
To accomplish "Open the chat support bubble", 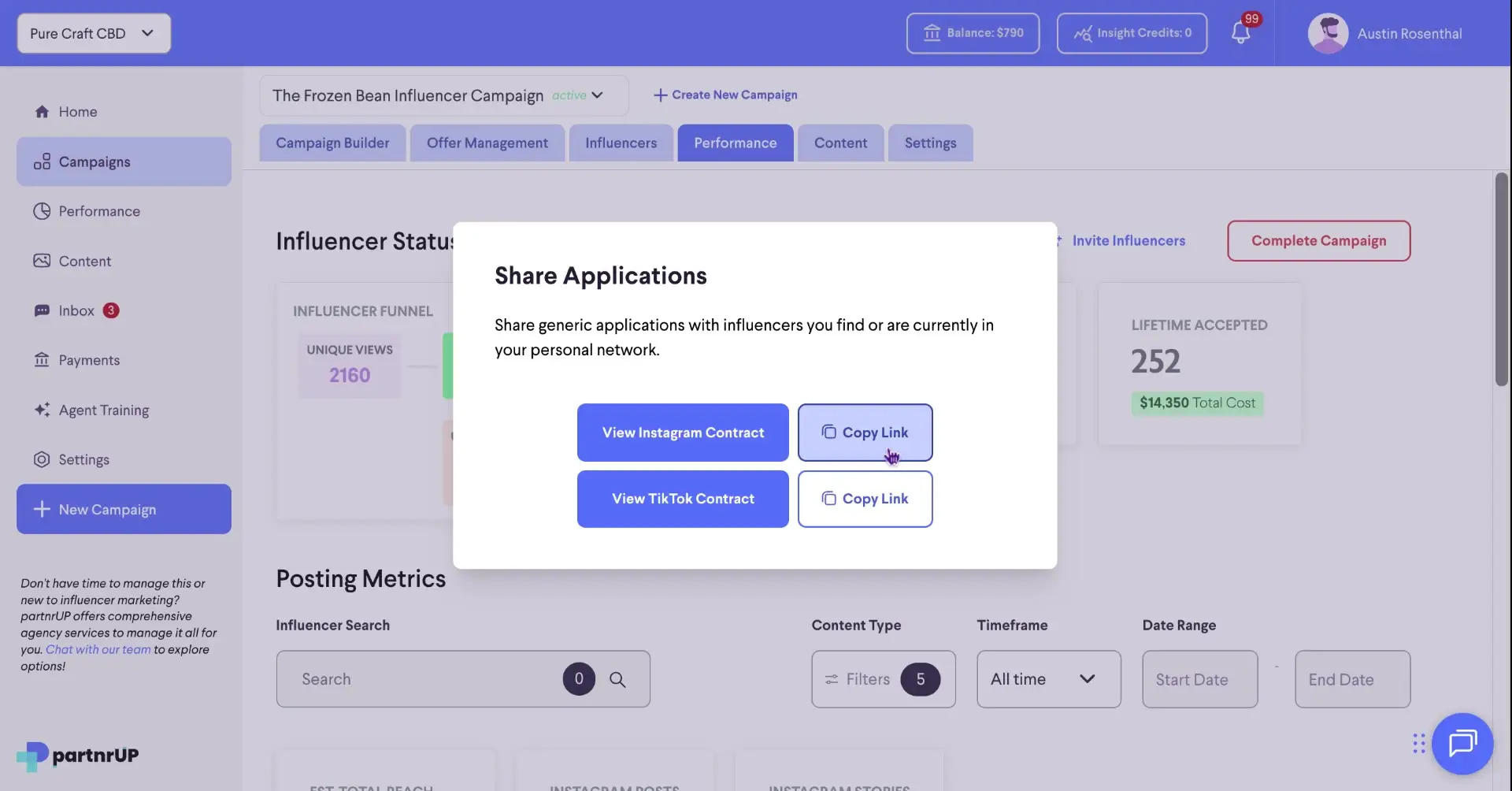I will [1462, 743].
